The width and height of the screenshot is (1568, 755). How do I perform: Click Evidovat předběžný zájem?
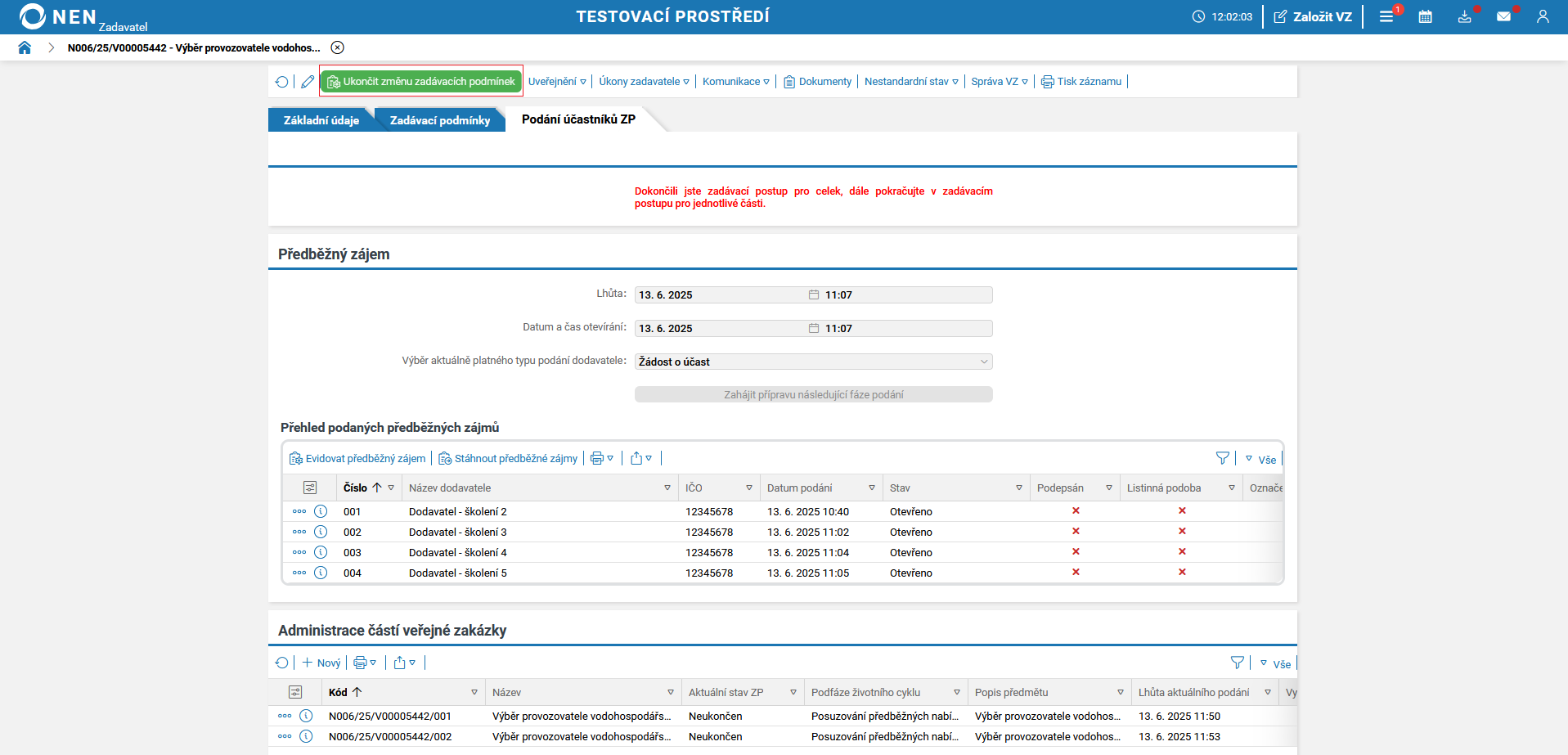[357, 458]
